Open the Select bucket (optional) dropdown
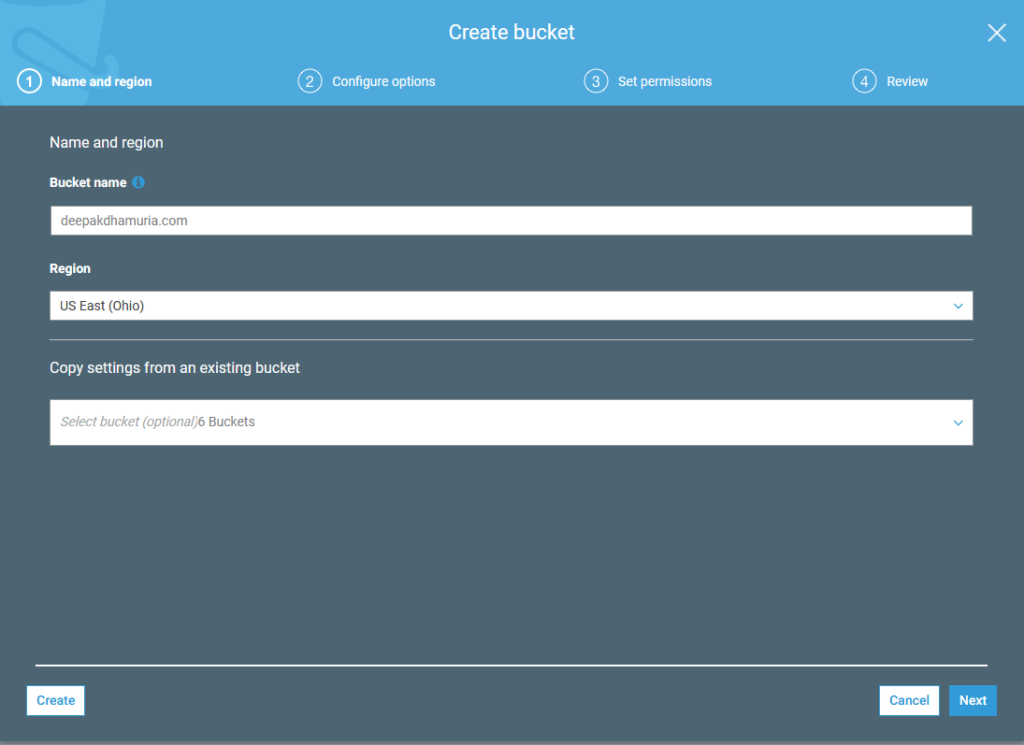Viewport: 1024px width, 745px height. [x=511, y=422]
